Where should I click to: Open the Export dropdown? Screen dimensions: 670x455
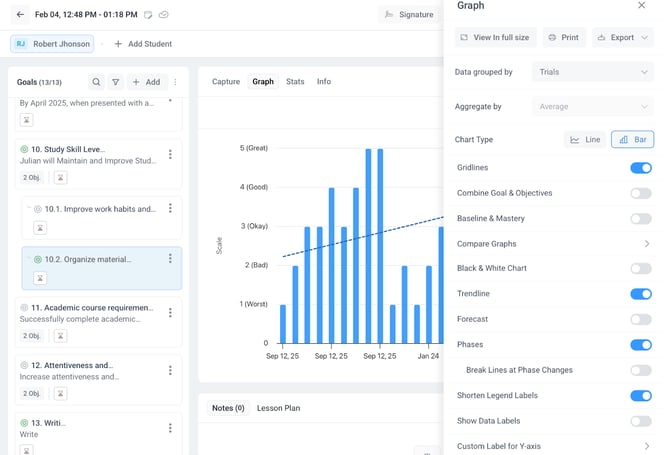point(622,38)
